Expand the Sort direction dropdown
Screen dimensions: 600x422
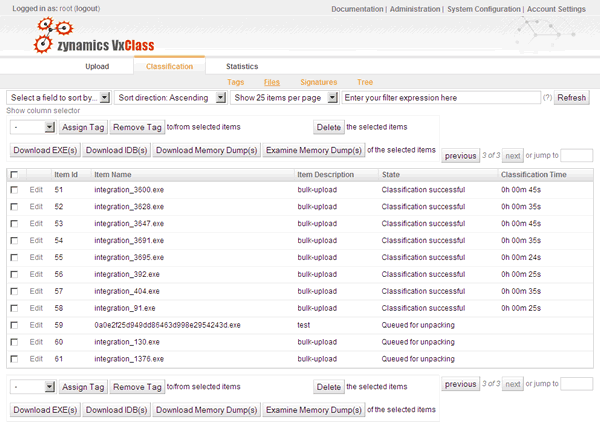(x=168, y=98)
